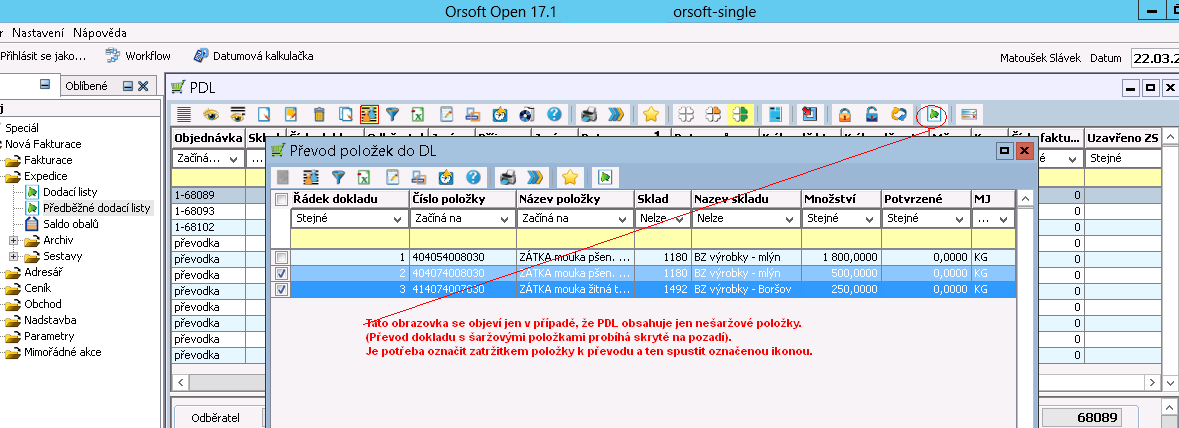
Task: Expand the Archiv tree node
Action: [14, 240]
